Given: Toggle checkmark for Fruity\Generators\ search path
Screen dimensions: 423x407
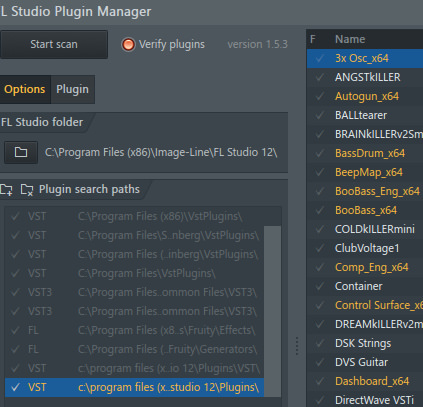Looking at the screenshot, I should [x=15, y=349].
